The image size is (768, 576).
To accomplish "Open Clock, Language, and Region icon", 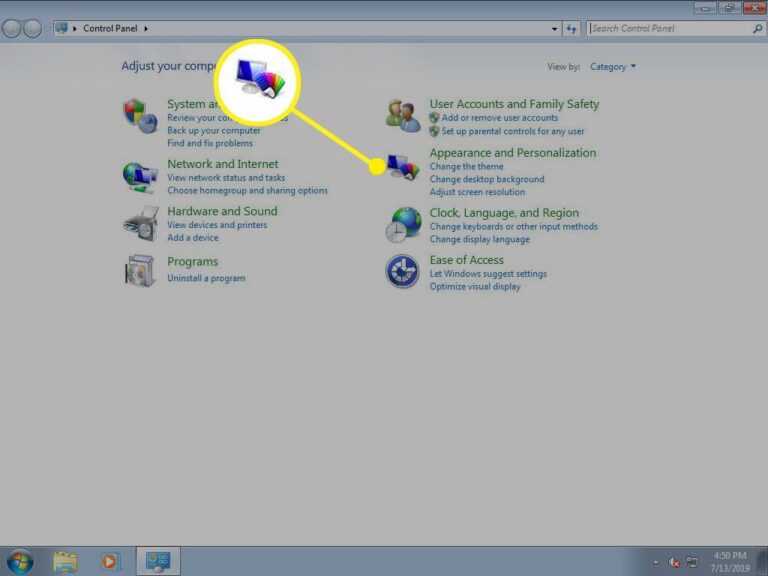I will coord(403,225).
